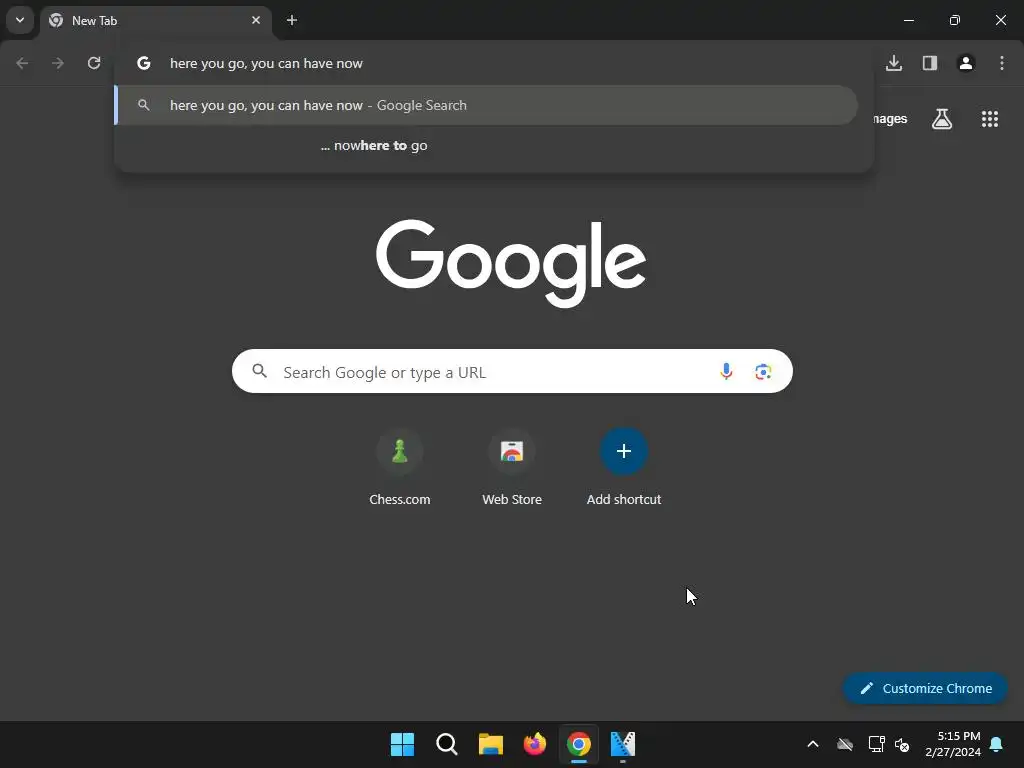
Task: Open notifications bell icon
Action: point(997,744)
